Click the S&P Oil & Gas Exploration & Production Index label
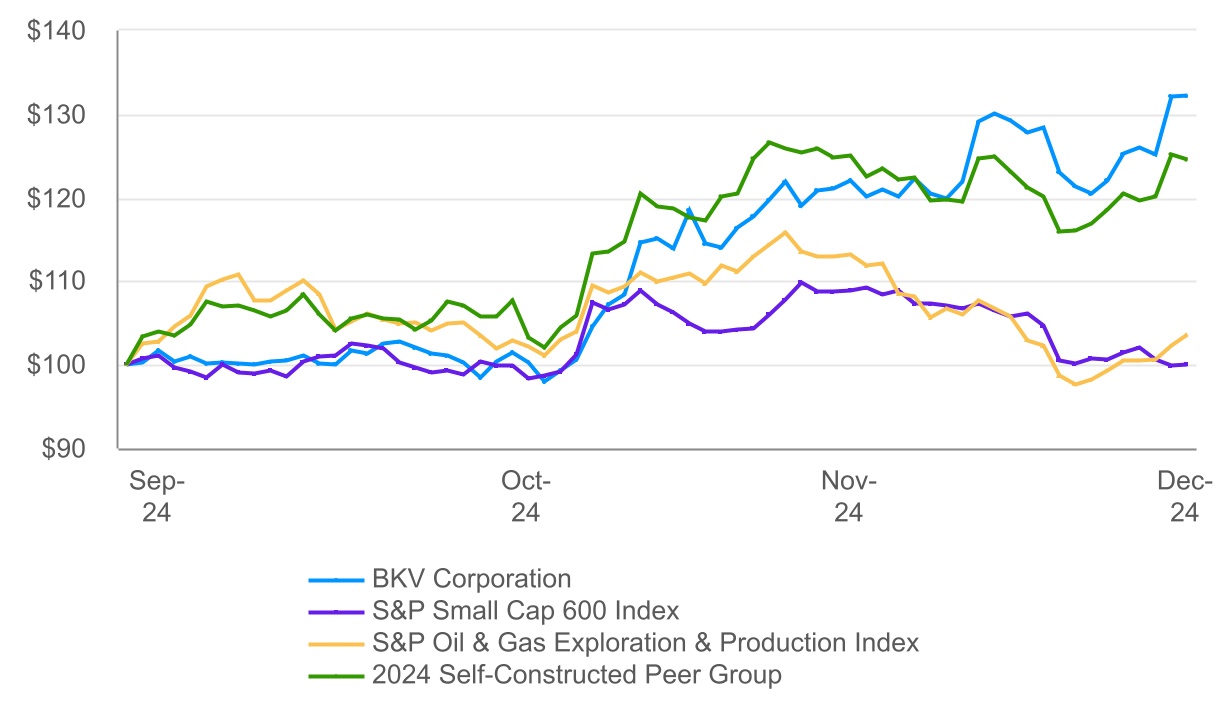 pos(642,642)
